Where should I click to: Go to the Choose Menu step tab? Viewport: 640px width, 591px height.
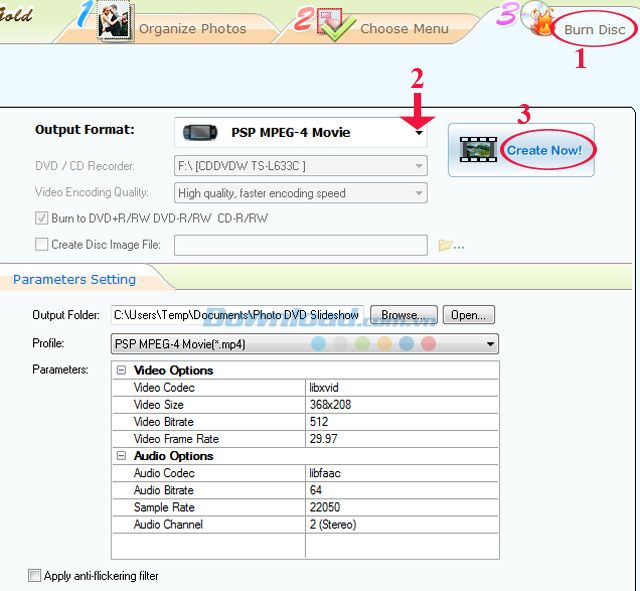403,28
